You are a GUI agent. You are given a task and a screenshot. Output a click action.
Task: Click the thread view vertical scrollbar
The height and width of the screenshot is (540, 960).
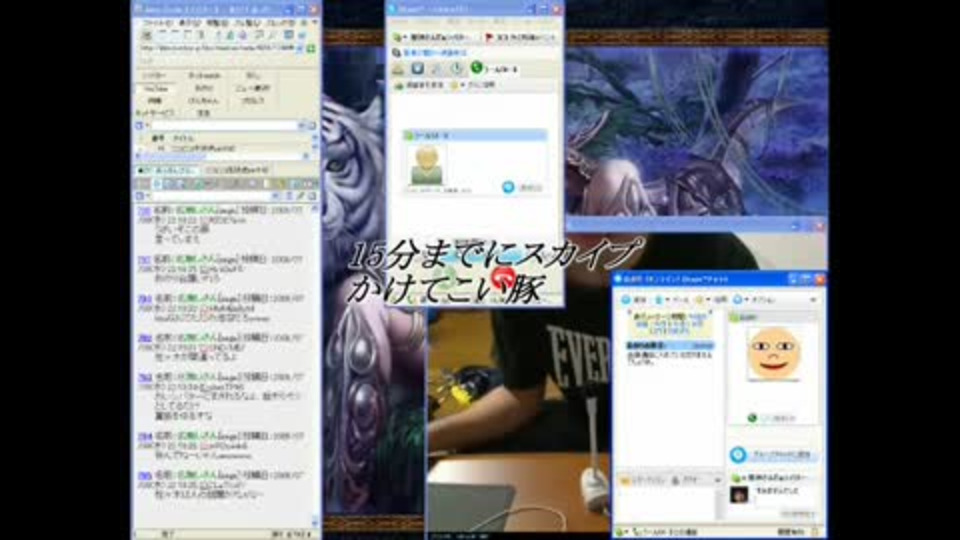point(316,366)
